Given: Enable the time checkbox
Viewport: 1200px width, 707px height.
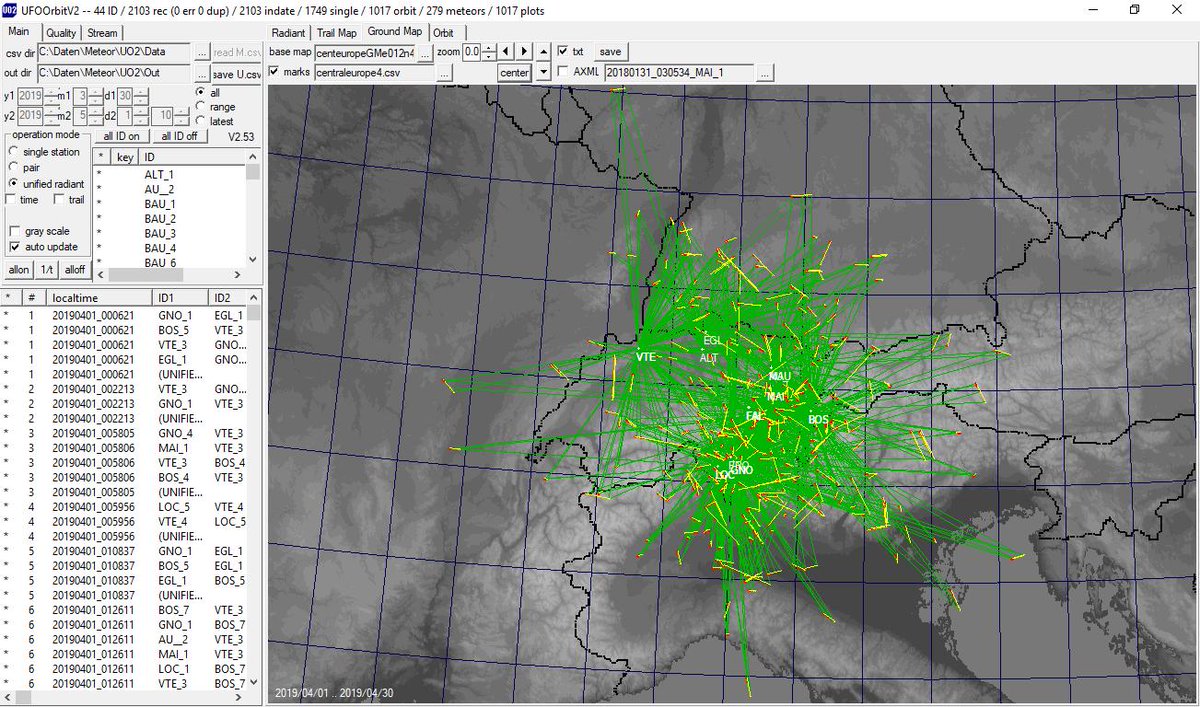Looking at the screenshot, I should point(11,200).
